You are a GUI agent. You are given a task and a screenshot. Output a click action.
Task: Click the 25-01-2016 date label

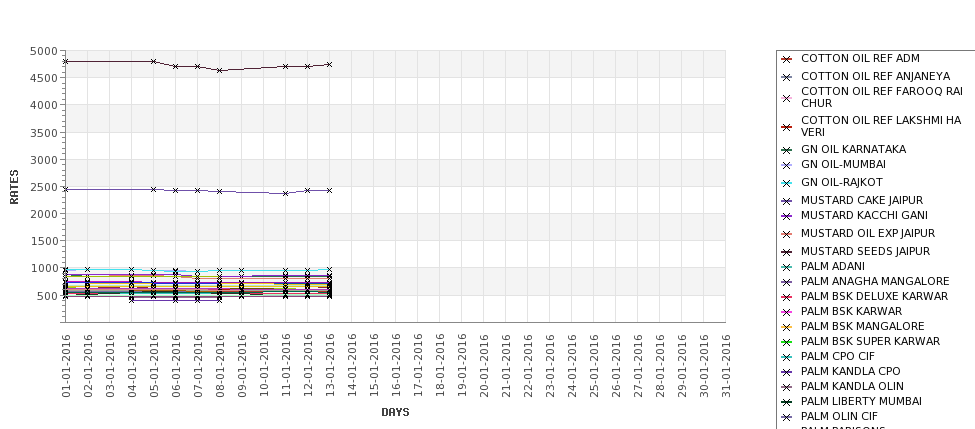[594, 366]
